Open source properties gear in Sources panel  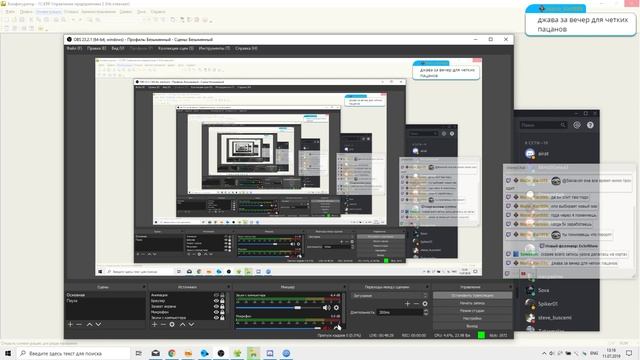pyautogui.click(x=172, y=324)
